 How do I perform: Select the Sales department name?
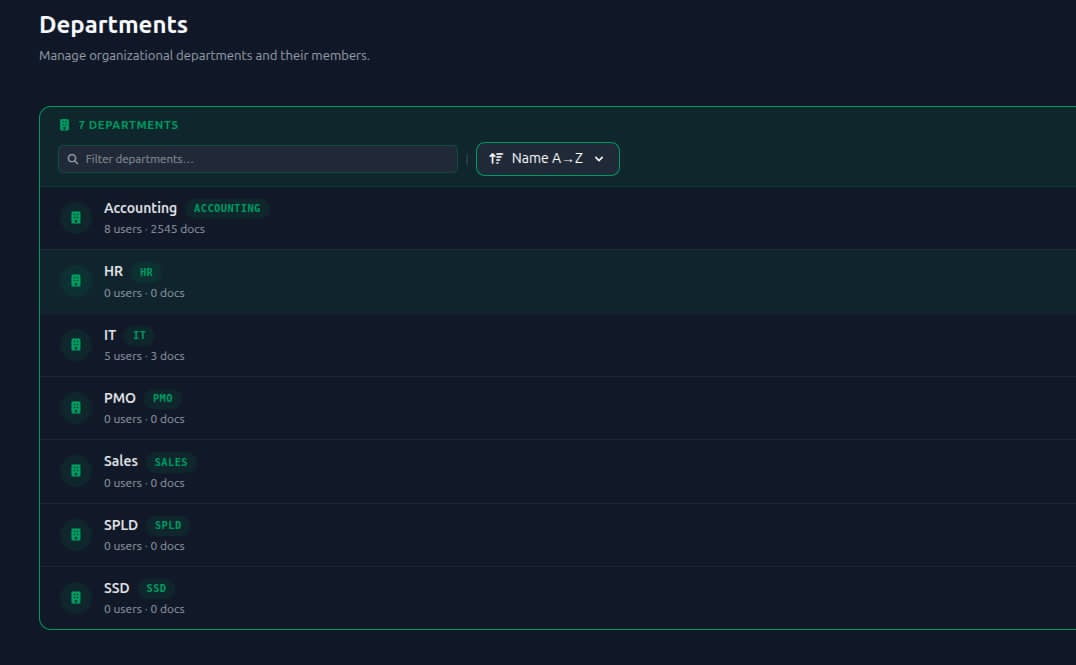click(x=121, y=461)
